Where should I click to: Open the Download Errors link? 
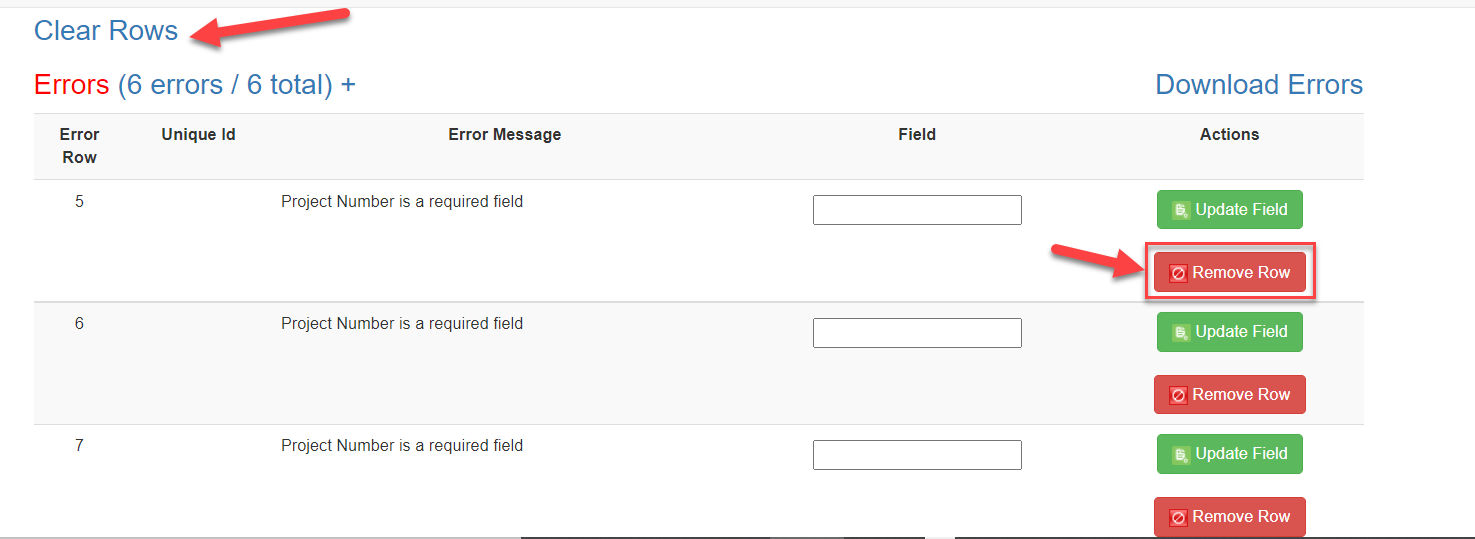click(x=1258, y=85)
